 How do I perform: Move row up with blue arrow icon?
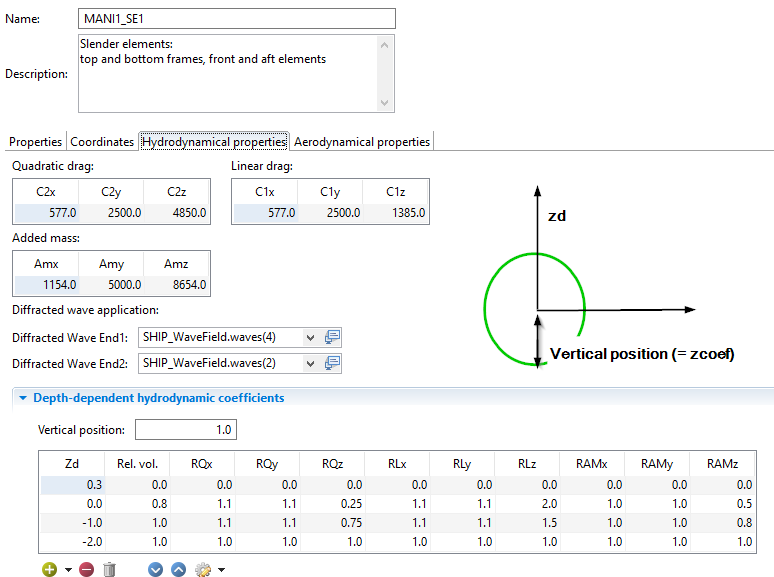pyautogui.click(x=178, y=569)
